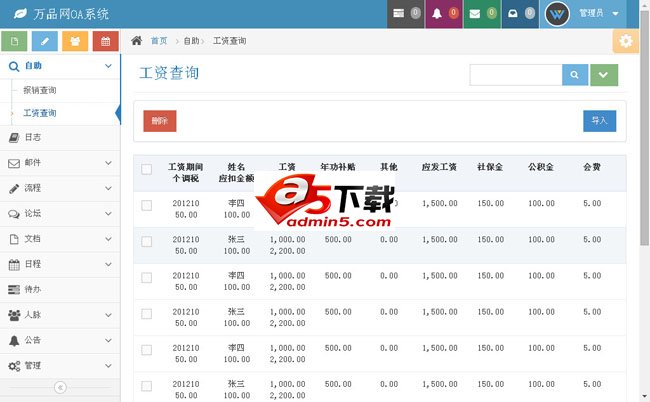Expand the 公告 menu chevron
This screenshot has width=650, height=402.
point(108,341)
